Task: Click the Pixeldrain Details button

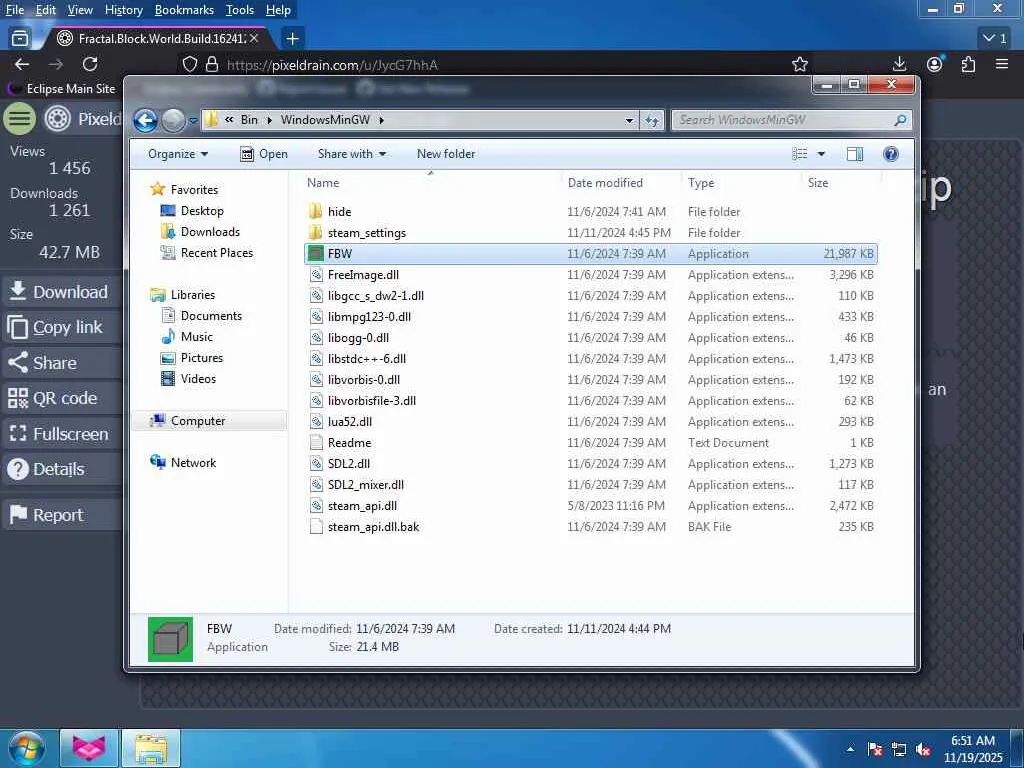Action: [60, 470]
